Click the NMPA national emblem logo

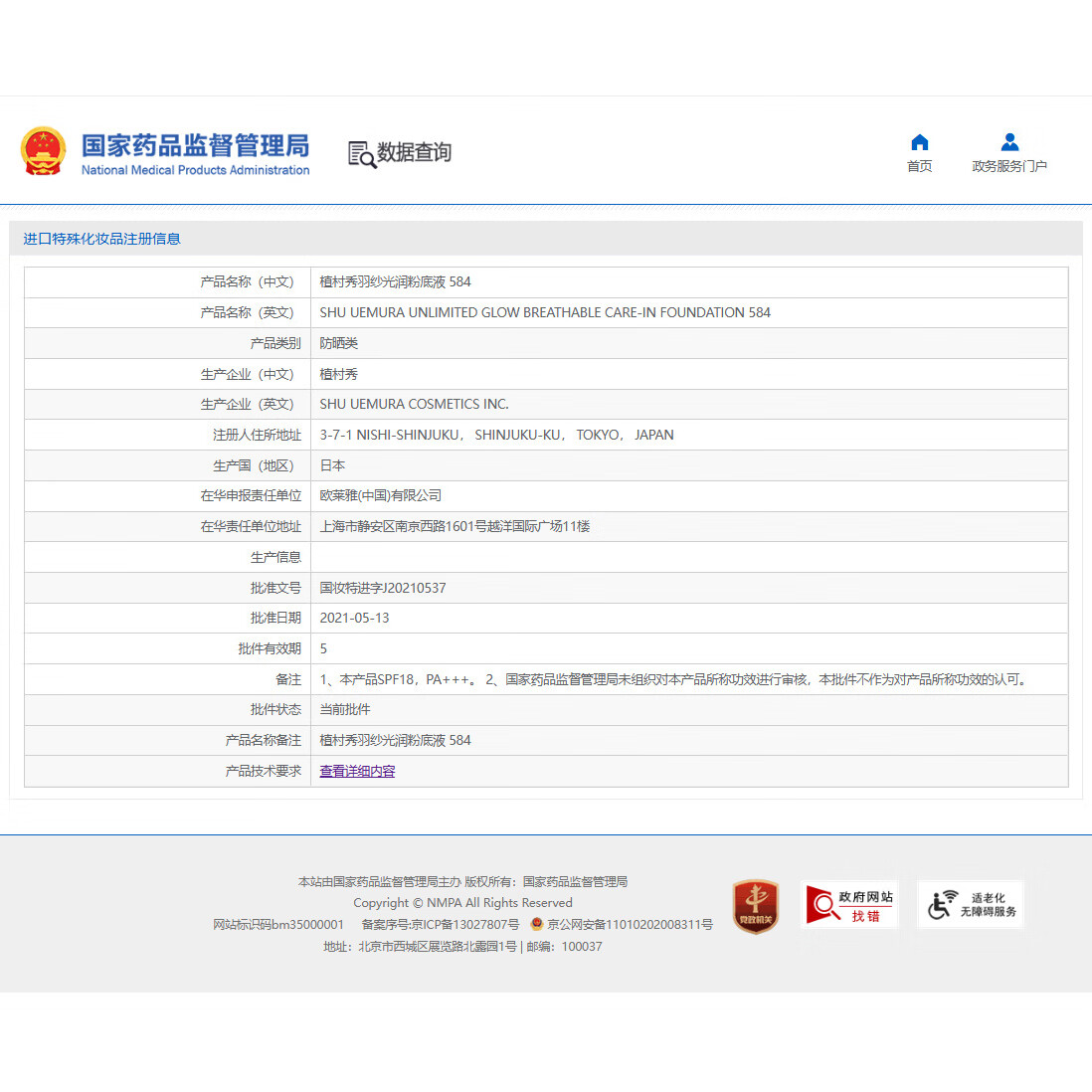[x=43, y=150]
